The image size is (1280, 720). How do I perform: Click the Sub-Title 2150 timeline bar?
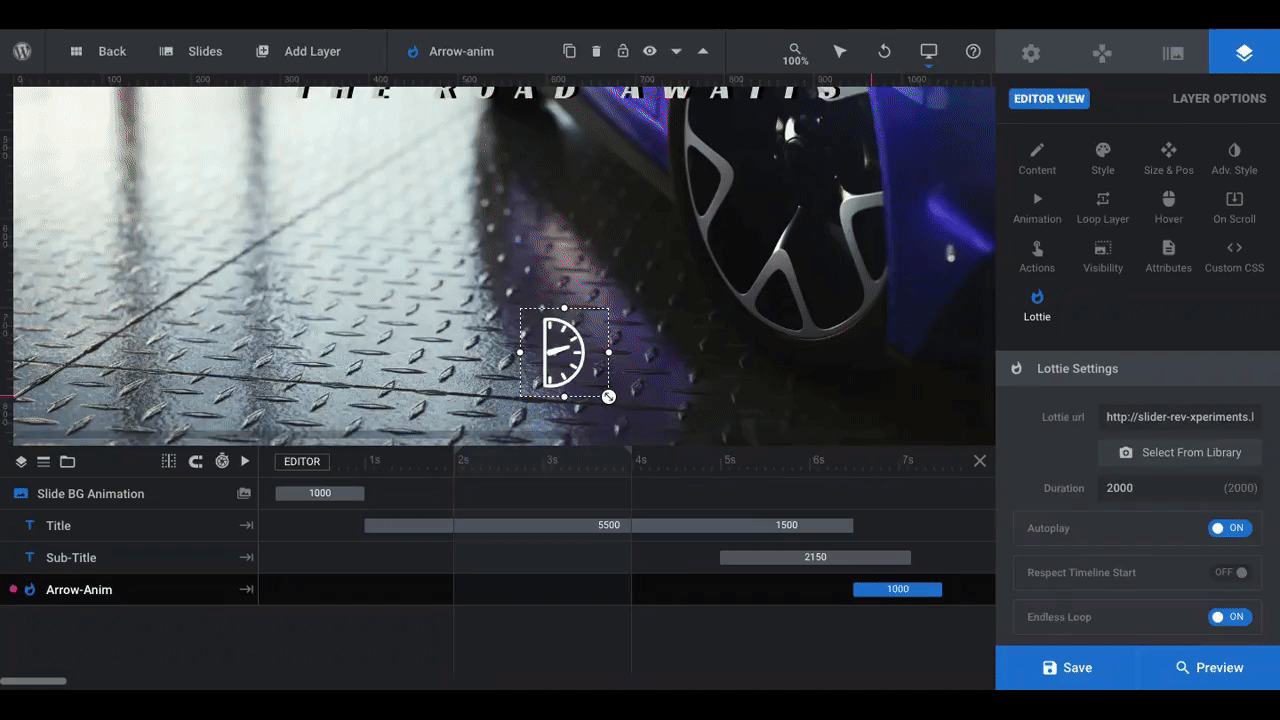coord(815,557)
